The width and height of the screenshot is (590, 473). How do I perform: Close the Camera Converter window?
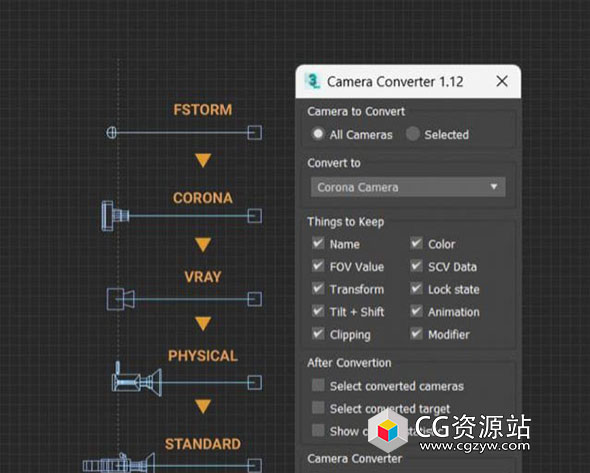click(502, 81)
